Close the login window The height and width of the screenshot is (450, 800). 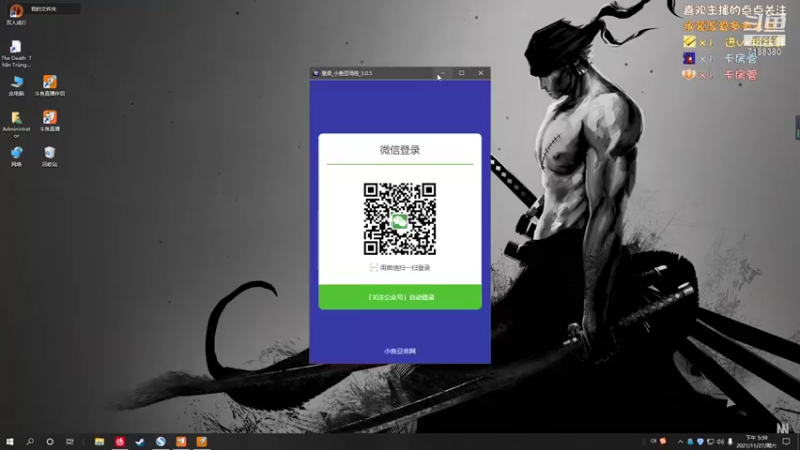(x=481, y=73)
